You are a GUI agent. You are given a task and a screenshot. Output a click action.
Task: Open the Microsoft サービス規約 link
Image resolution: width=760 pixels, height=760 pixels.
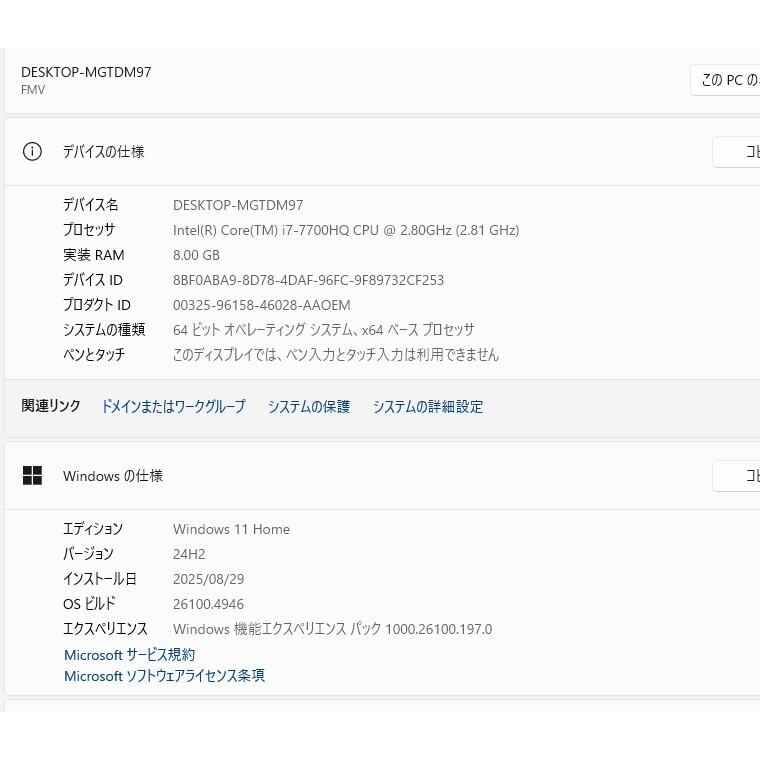tap(130, 655)
